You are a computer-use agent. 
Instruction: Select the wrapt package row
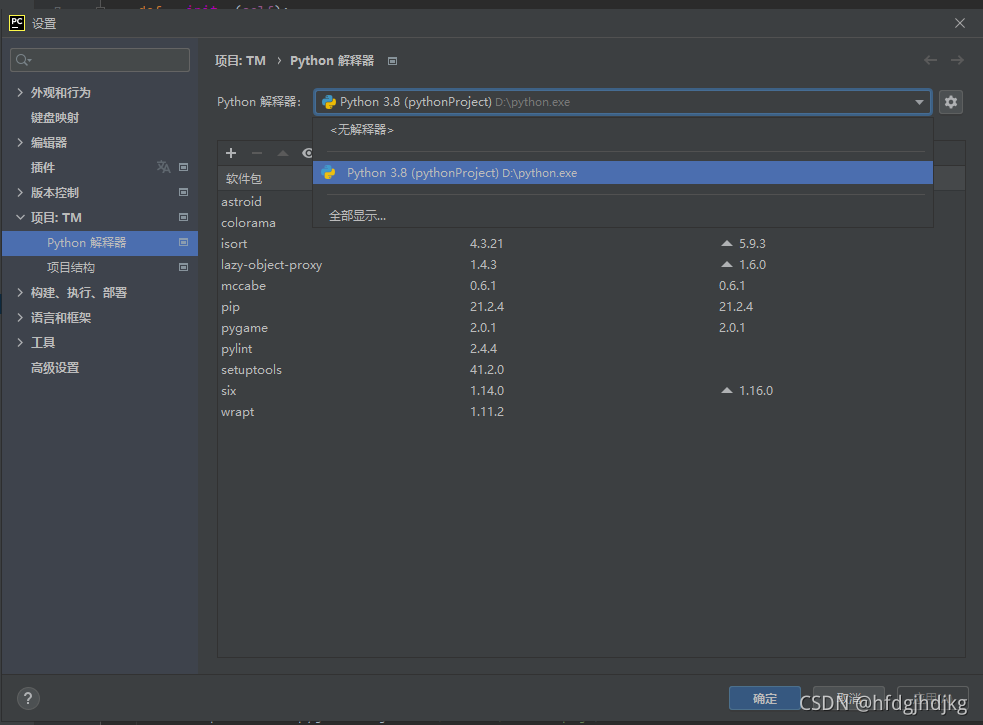[x=591, y=411]
